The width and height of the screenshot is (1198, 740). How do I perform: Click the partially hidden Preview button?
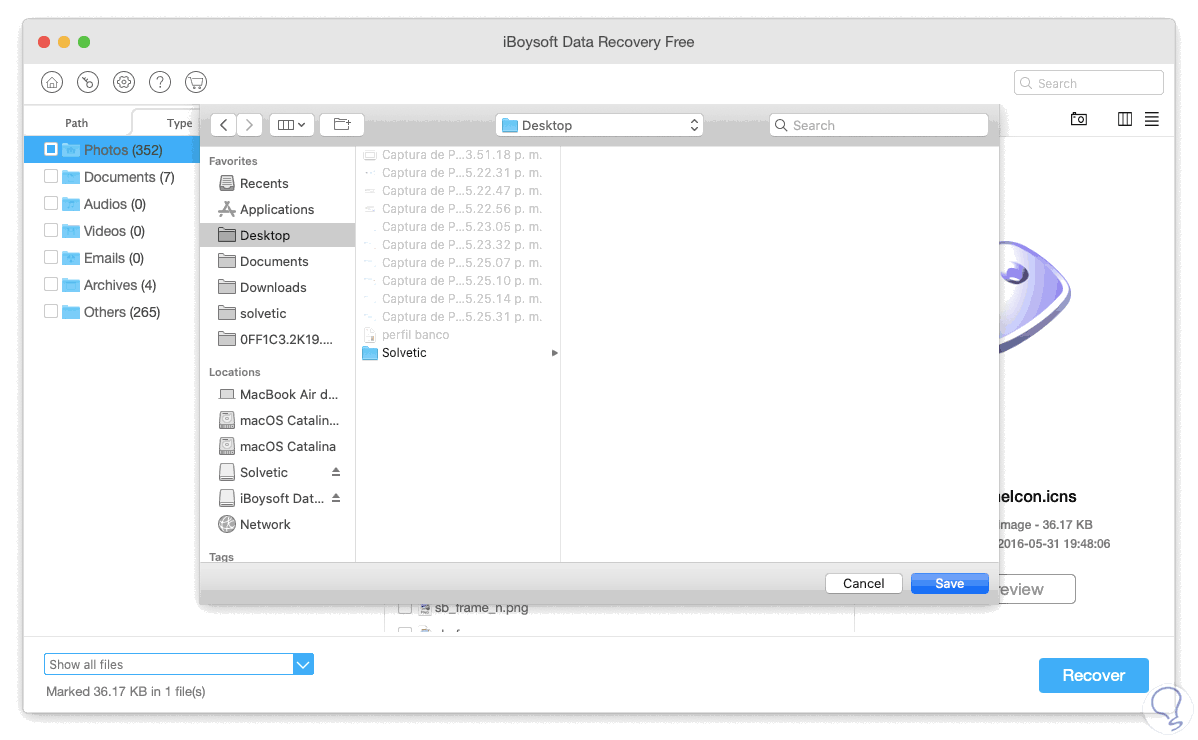[x=1037, y=589]
